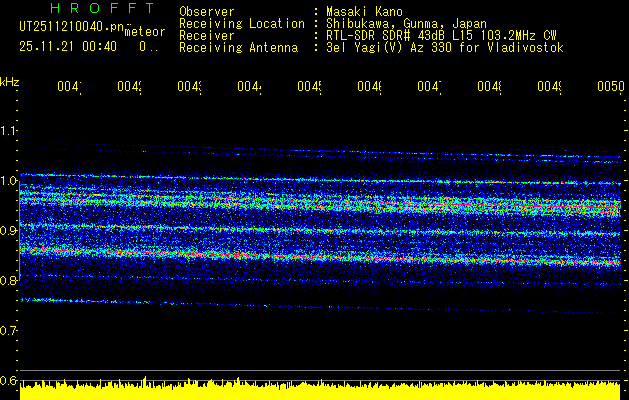The width and height of the screenshot is (629, 400).
Task: Click the 'Observer' label
Action: click(x=207, y=12)
